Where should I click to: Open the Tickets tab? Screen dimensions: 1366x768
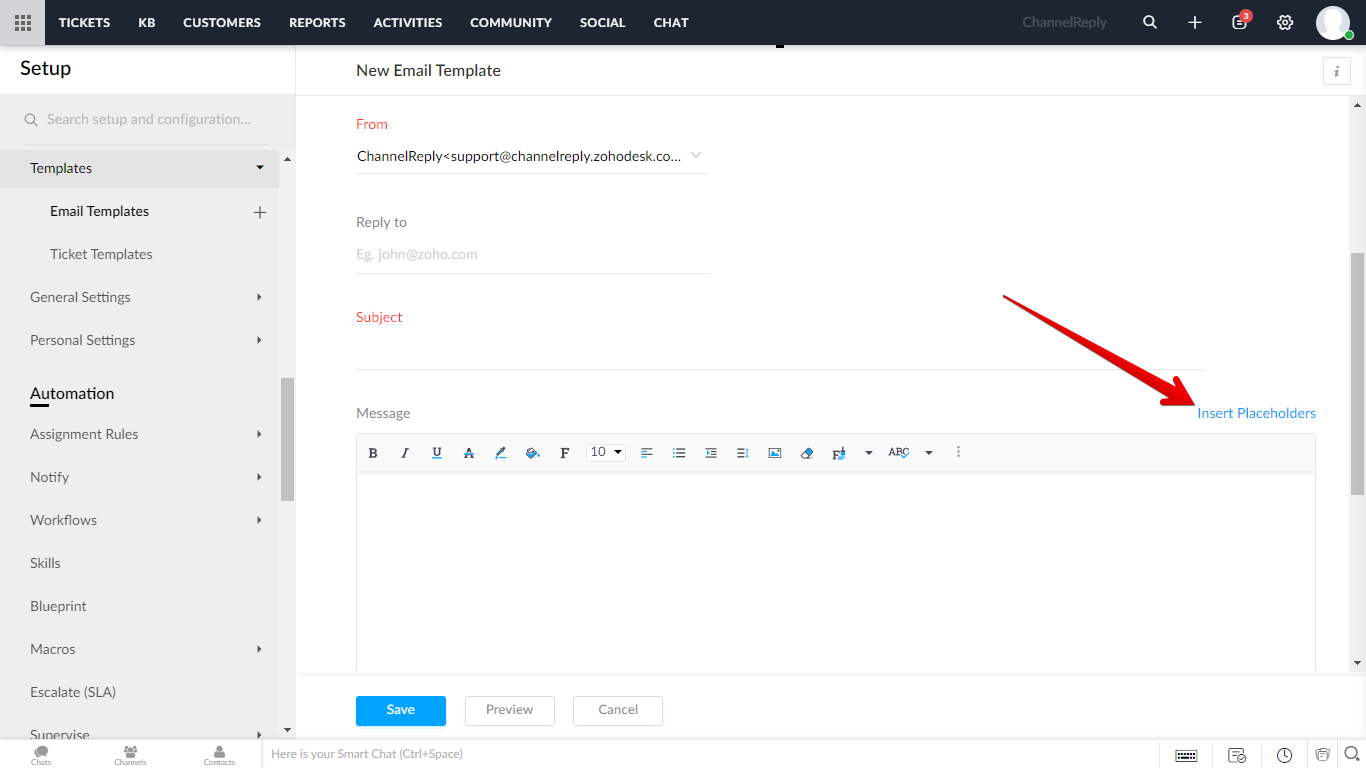[84, 22]
